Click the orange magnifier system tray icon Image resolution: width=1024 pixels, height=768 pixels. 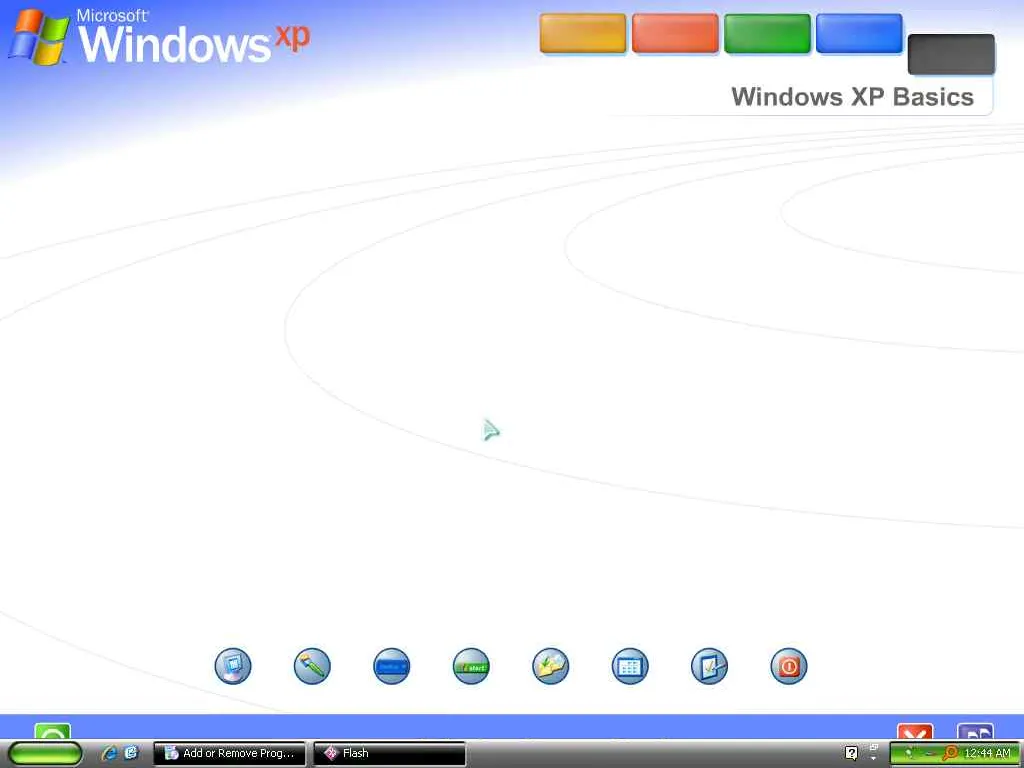click(950, 754)
